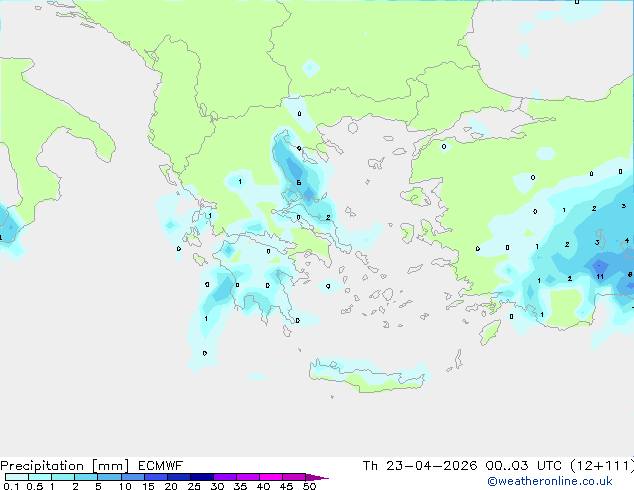
Task: Click the legend scale label '25'
Action: pyautogui.click(x=194, y=486)
